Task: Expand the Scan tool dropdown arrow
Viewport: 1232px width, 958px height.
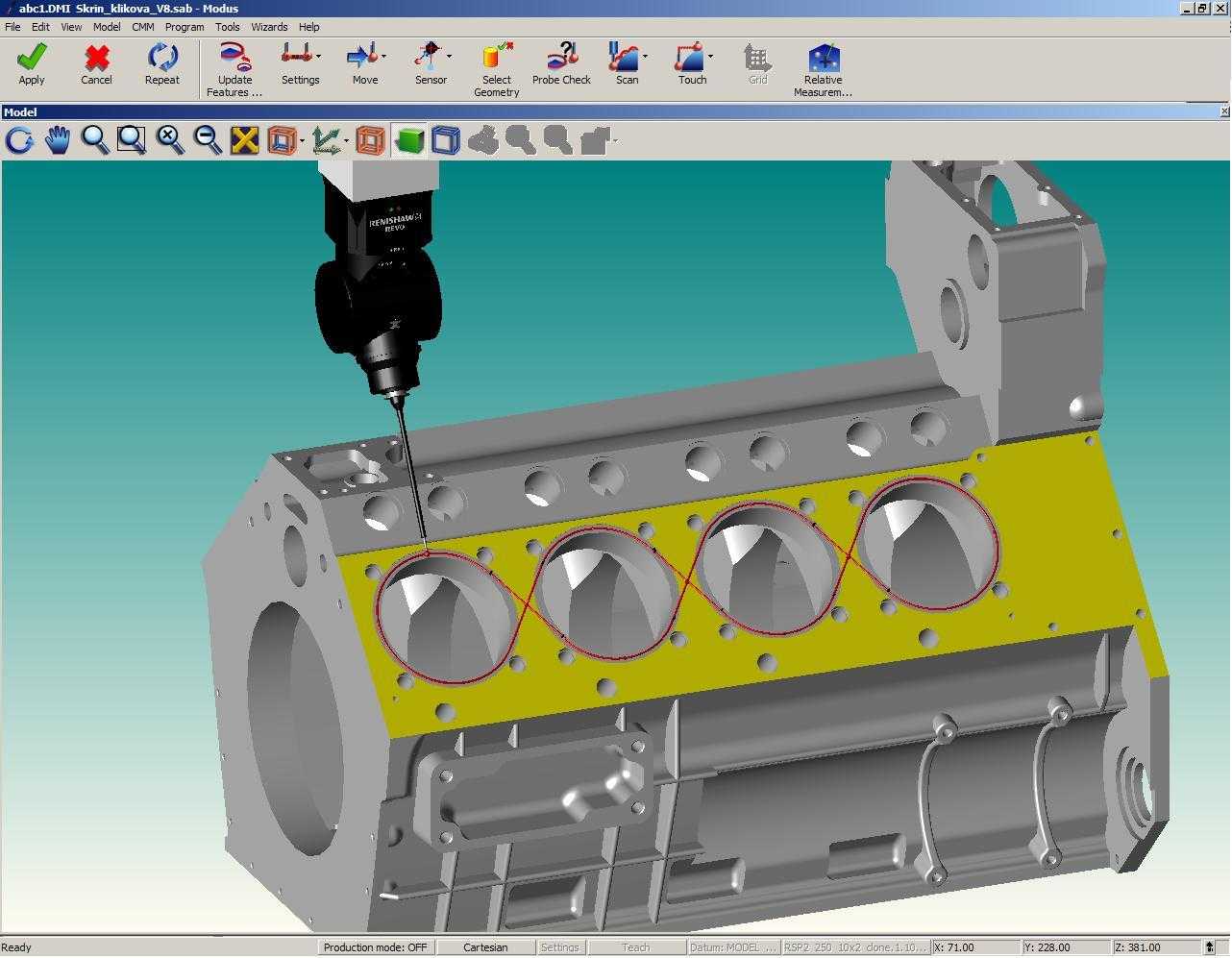Action: [x=645, y=57]
